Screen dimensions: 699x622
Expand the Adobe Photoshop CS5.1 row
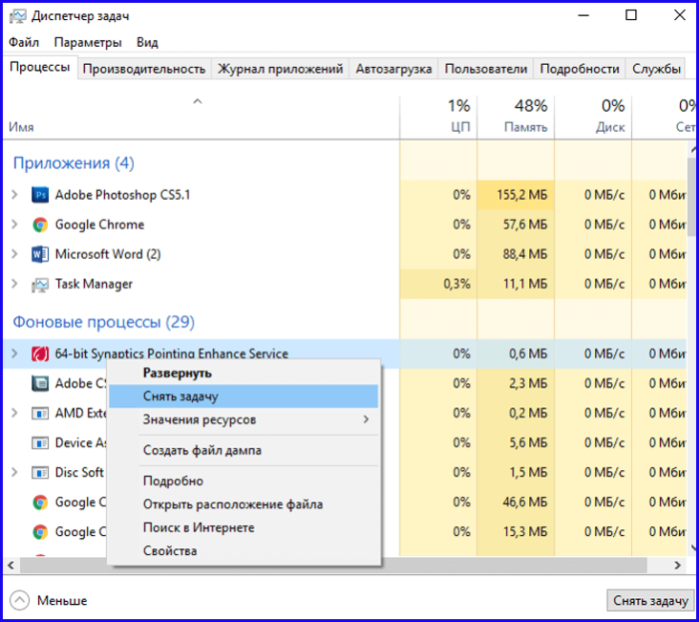tap(15, 195)
